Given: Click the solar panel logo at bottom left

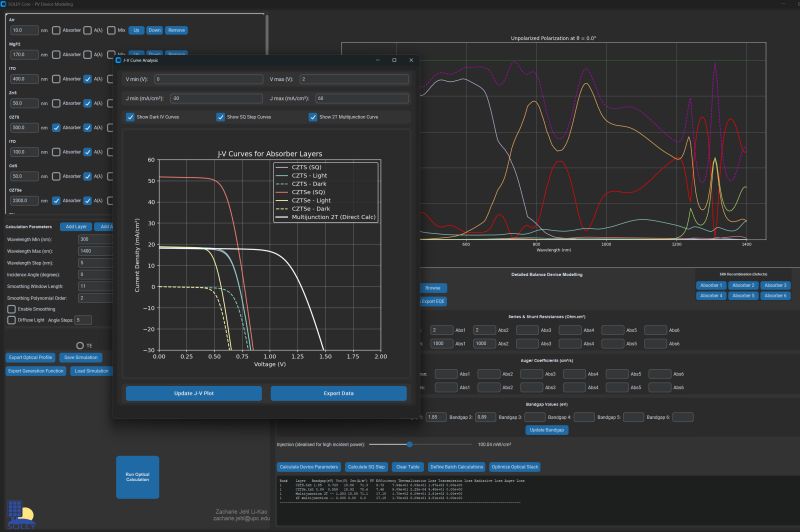Looking at the screenshot, I should [x=20, y=515].
